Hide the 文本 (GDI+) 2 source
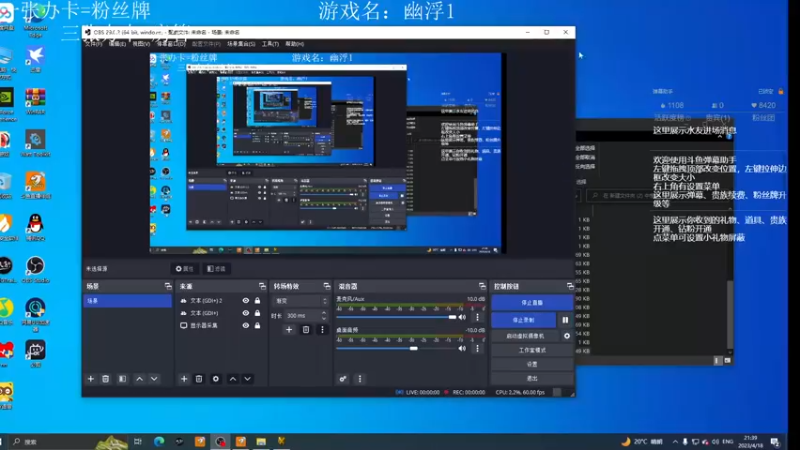Screen dimensions: 800x450 coord(246,301)
